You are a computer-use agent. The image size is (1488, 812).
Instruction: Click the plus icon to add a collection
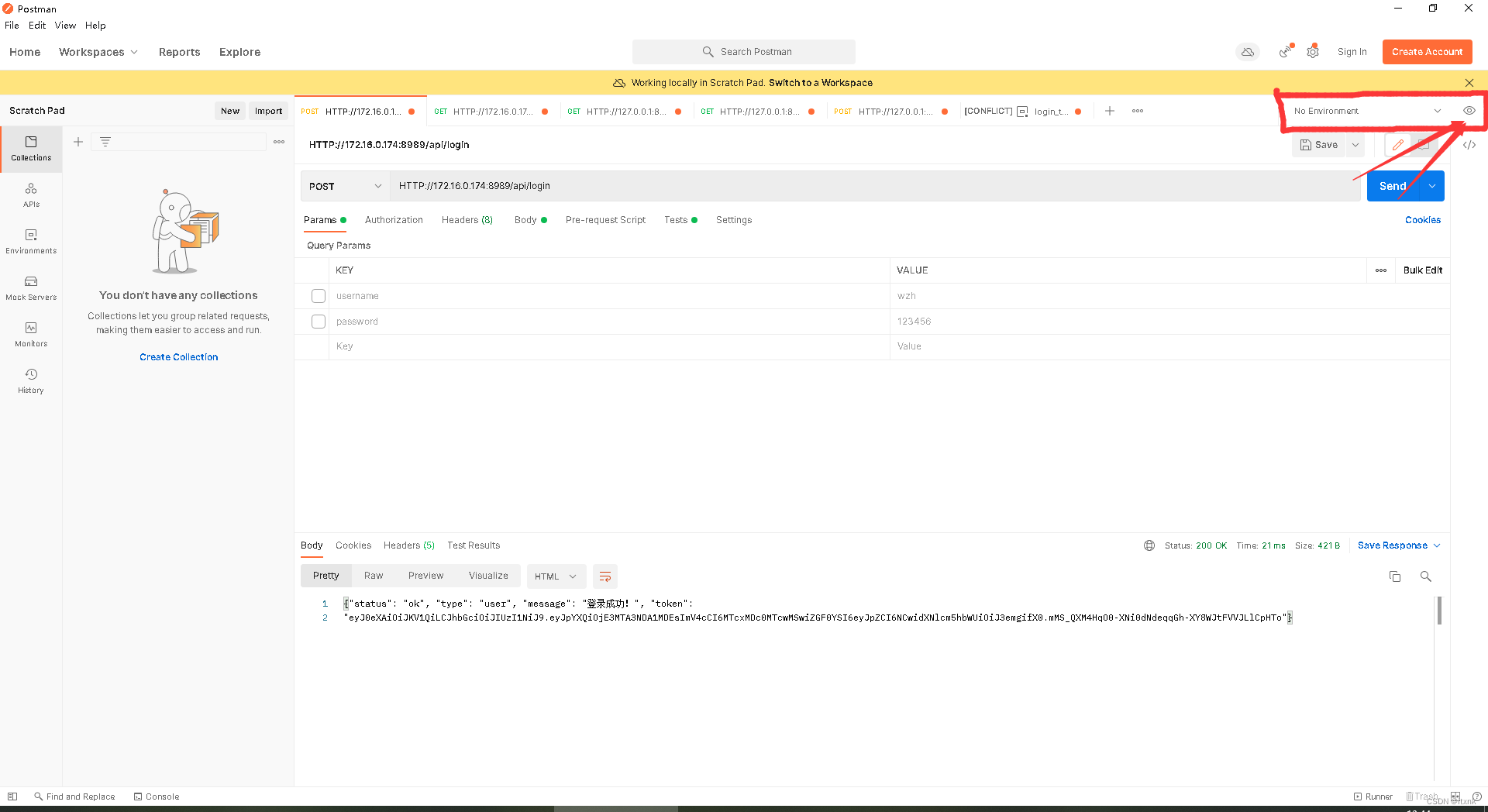[78, 142]
